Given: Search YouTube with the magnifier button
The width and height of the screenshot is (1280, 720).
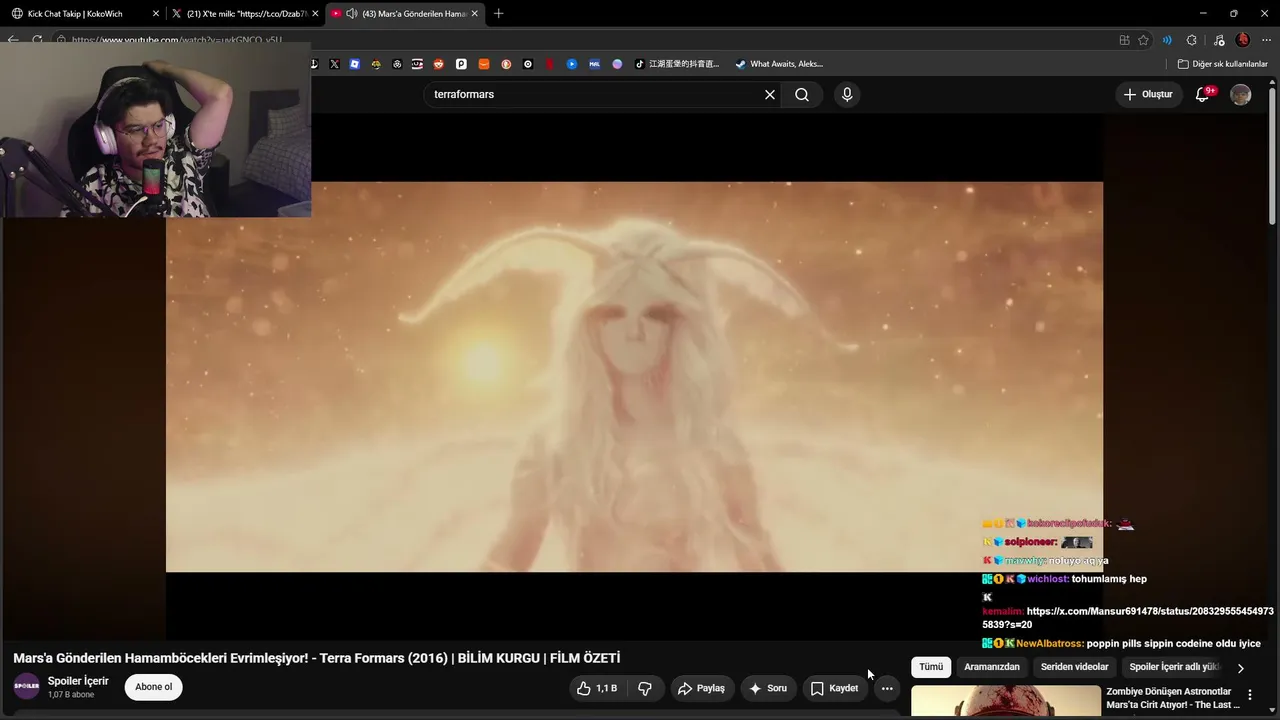Looking at the screenshot, I should tap(802, 95).
